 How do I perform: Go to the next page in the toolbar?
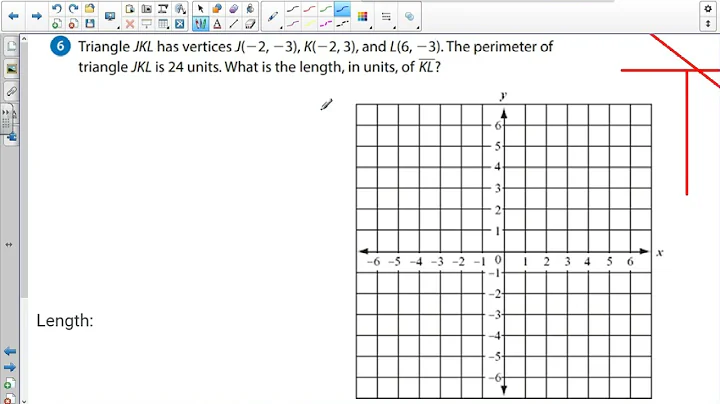tap(37, 16)
